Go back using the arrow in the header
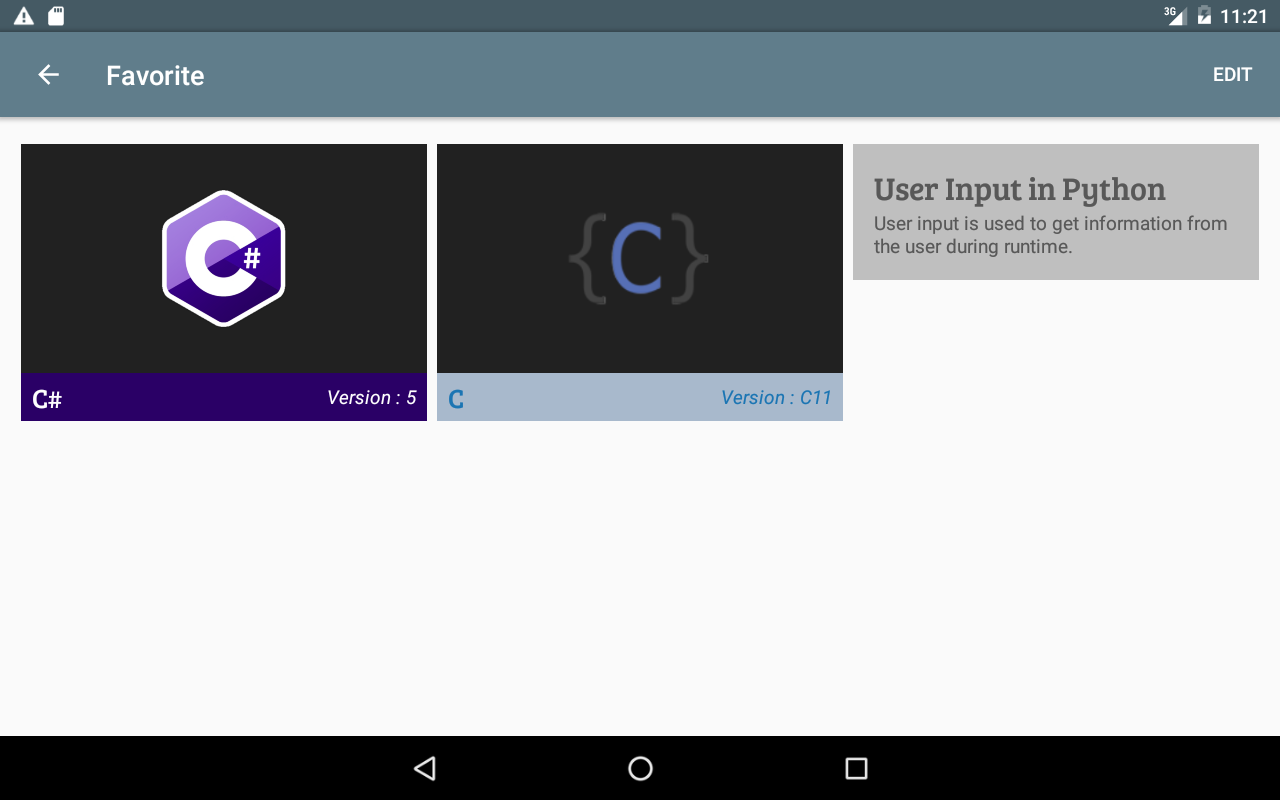The height and width of the screenshot is (800, 1280). point(48,75)
